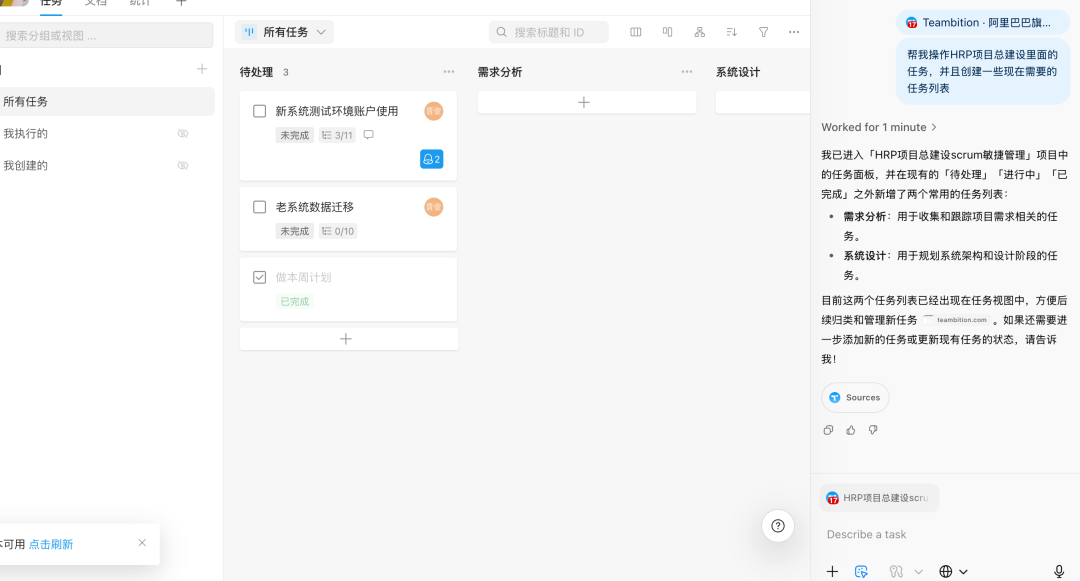This screenshot has height=581, width=1080.
Task: Open the 所有任务 view dropdown
Action: tap(284, 32)
